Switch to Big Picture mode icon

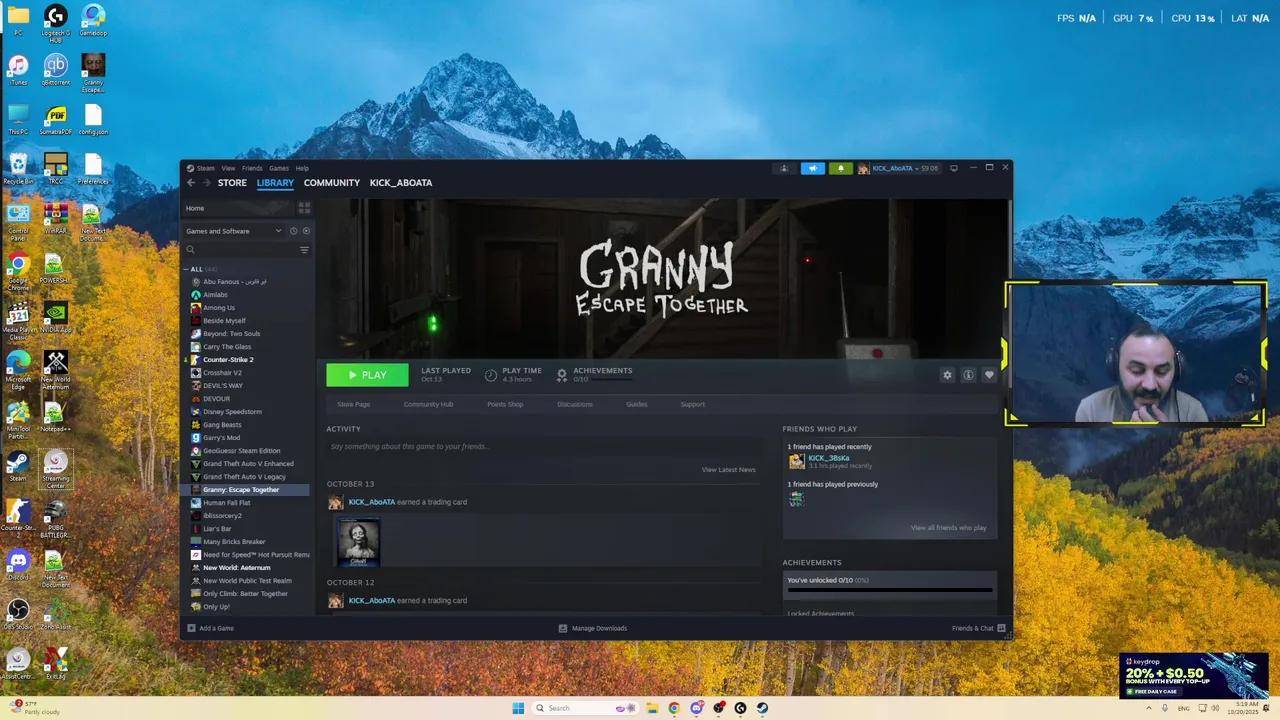(954, 168)
